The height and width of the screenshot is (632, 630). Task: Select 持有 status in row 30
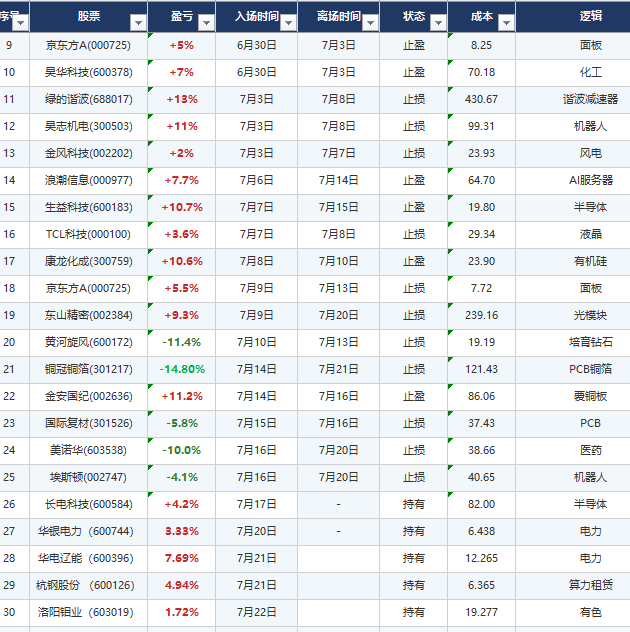[414, 612]
